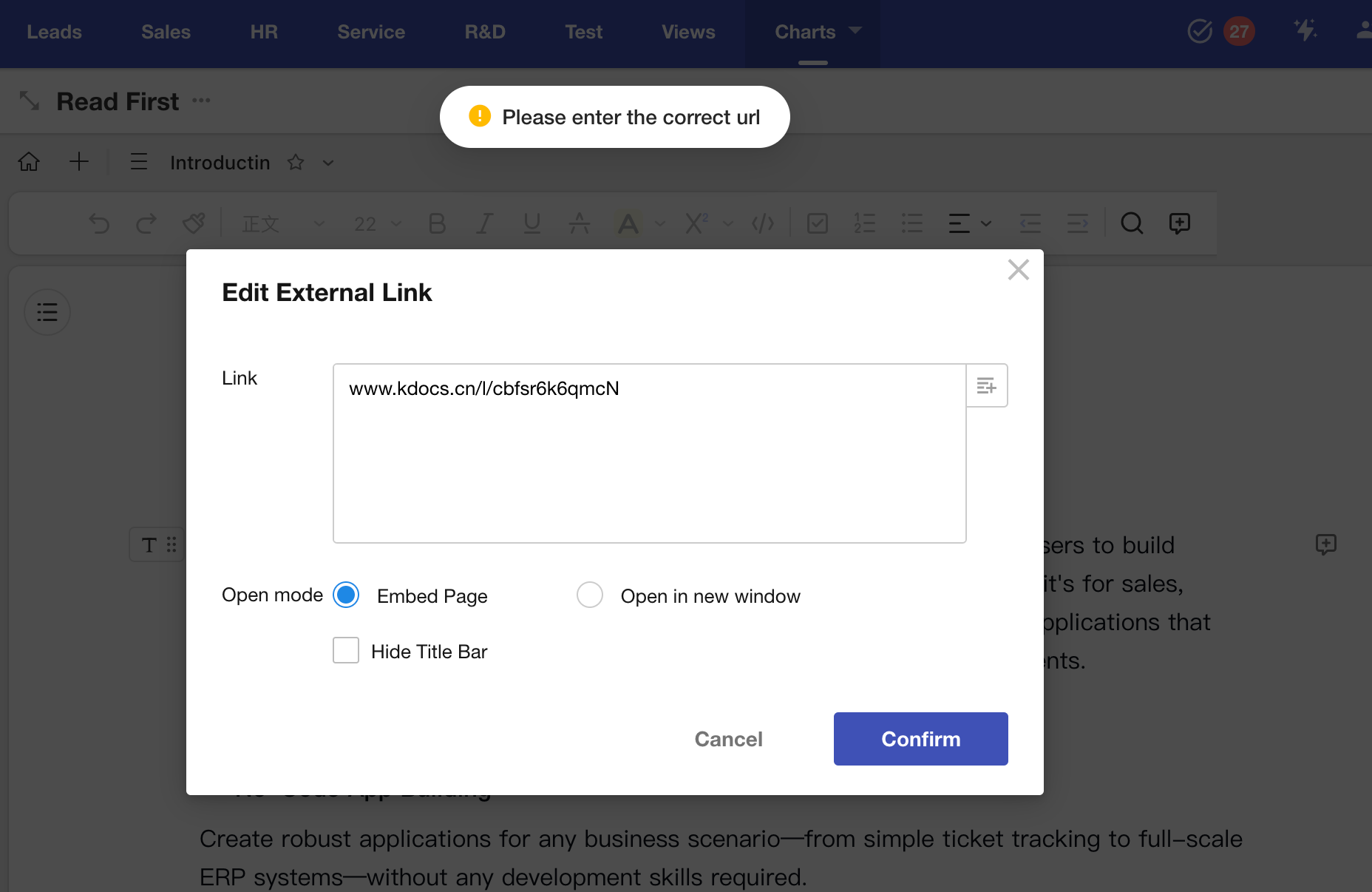Open the Service tab
The height and width of the screenshot is (892, 1372).
(x=371, y=32)
